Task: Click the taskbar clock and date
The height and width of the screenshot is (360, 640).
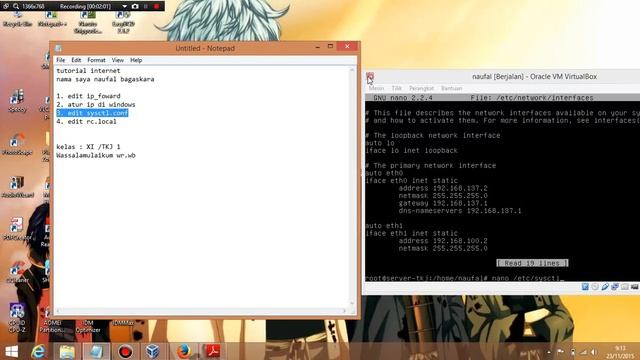Action: click(x=620, y=352)
